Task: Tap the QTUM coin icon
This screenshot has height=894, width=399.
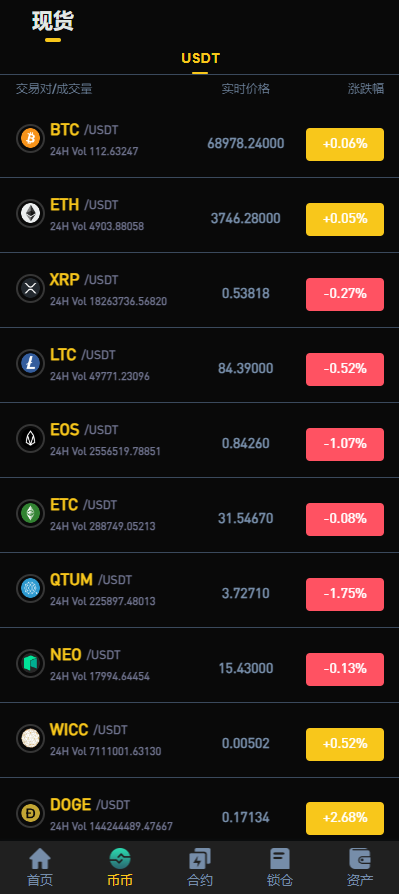Action: (x=30, y=588)
